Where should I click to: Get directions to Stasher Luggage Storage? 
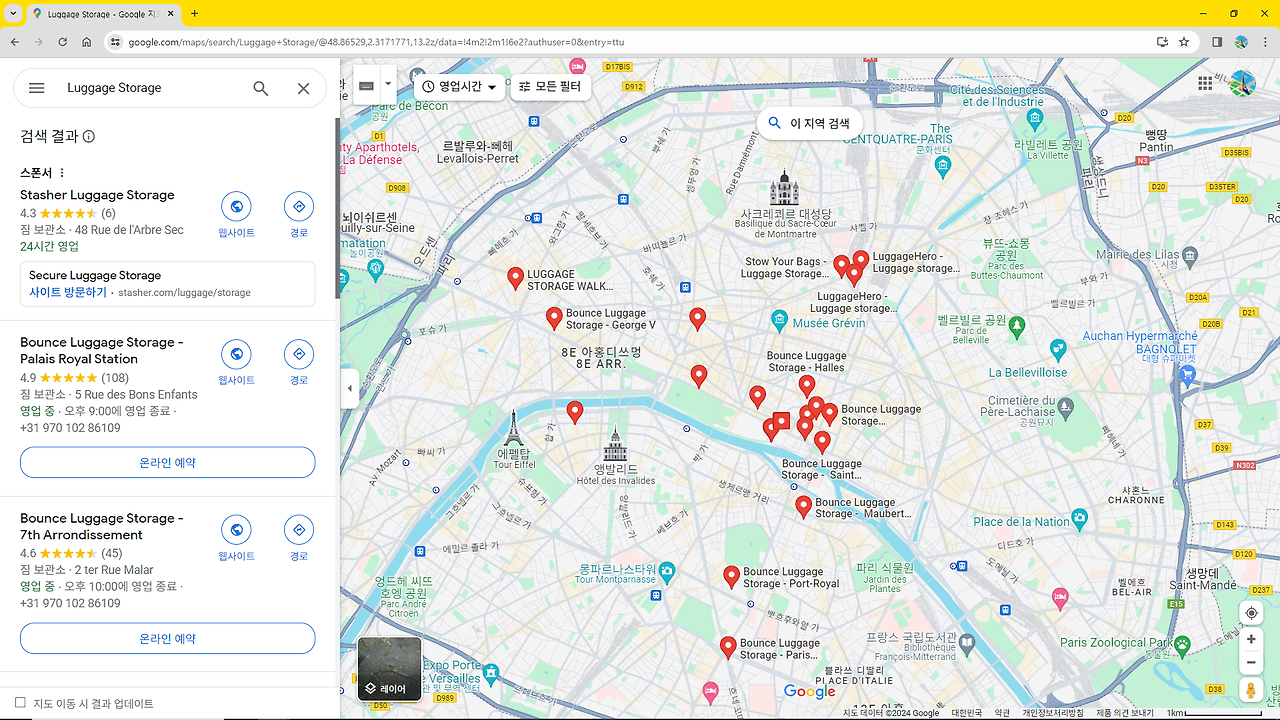[299, 207]
